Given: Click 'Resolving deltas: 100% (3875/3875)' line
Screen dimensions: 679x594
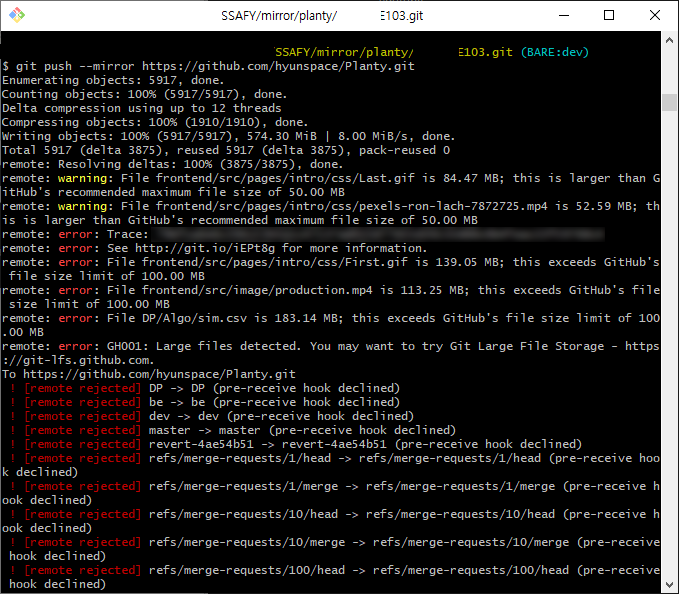Looking at the screenshot, I should point(172,164).
